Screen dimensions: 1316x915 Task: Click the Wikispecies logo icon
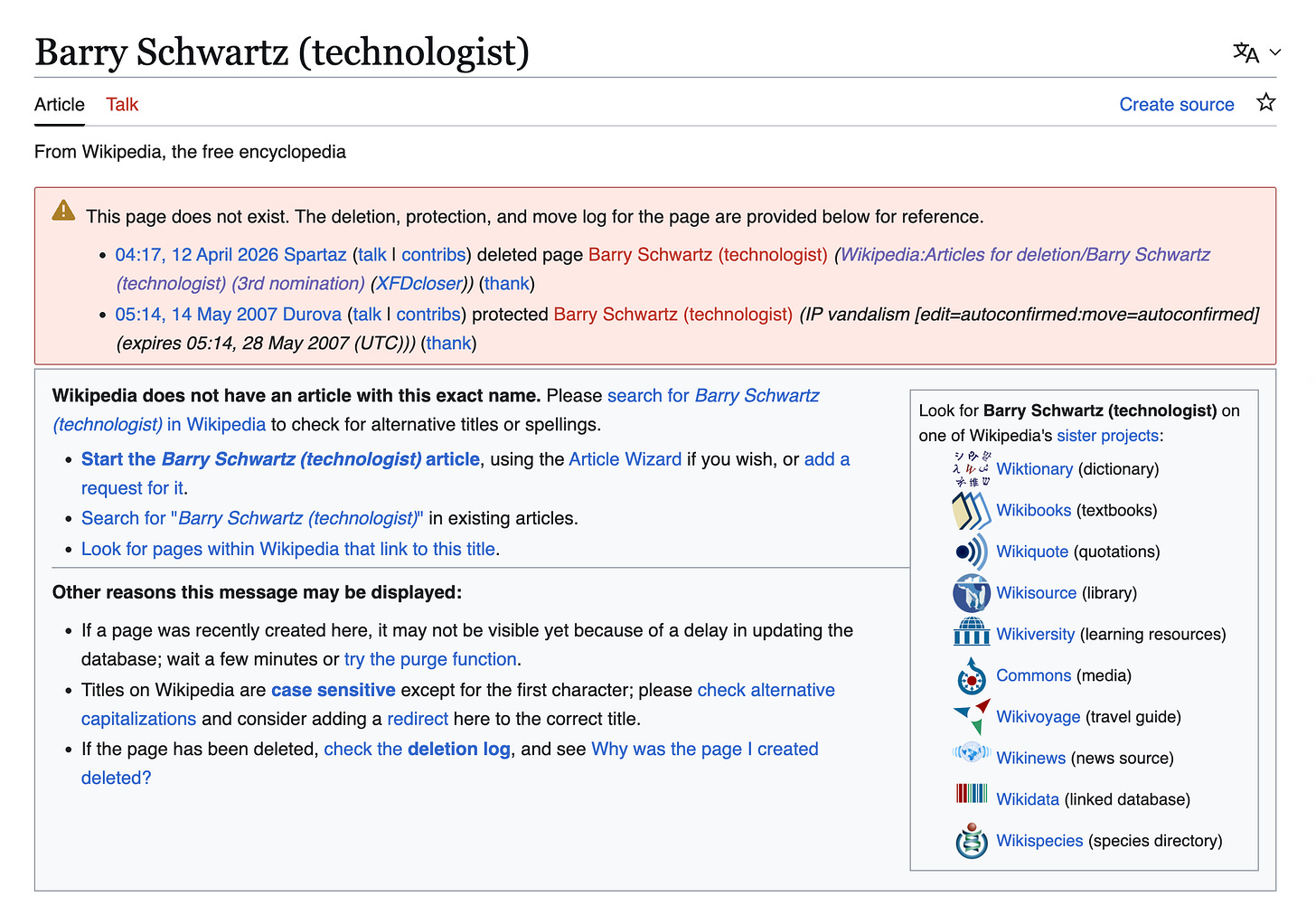pyautogui.click(x=972, y=841)
